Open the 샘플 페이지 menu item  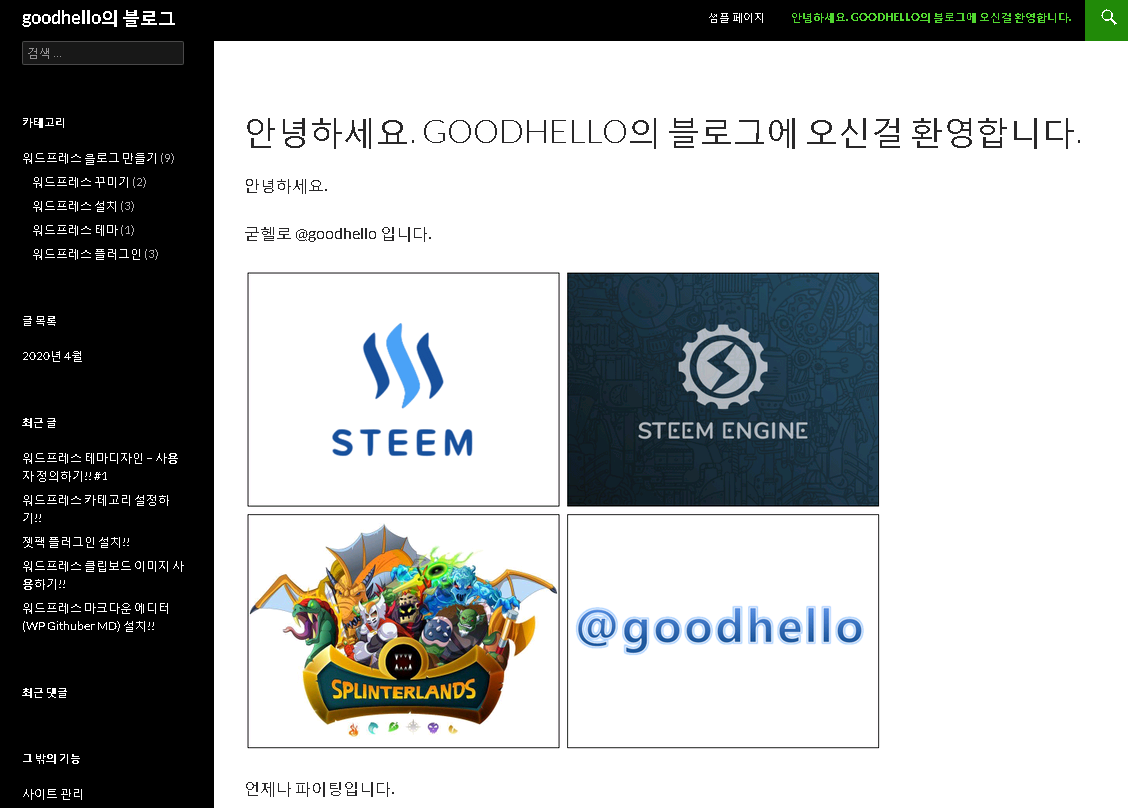click(736, 17)
